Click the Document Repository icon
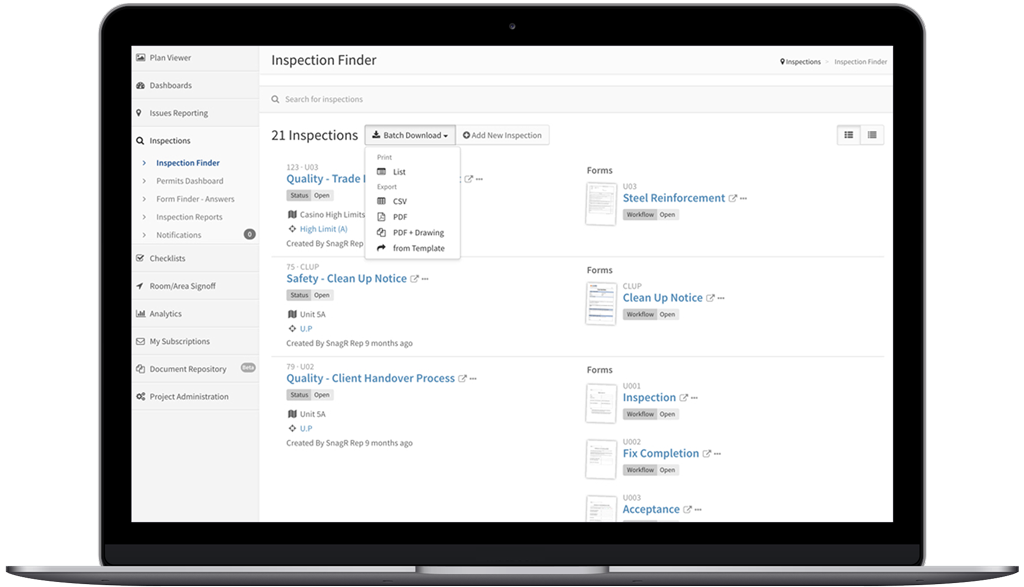Viewport: 1024px width, 587px height. 141,369
